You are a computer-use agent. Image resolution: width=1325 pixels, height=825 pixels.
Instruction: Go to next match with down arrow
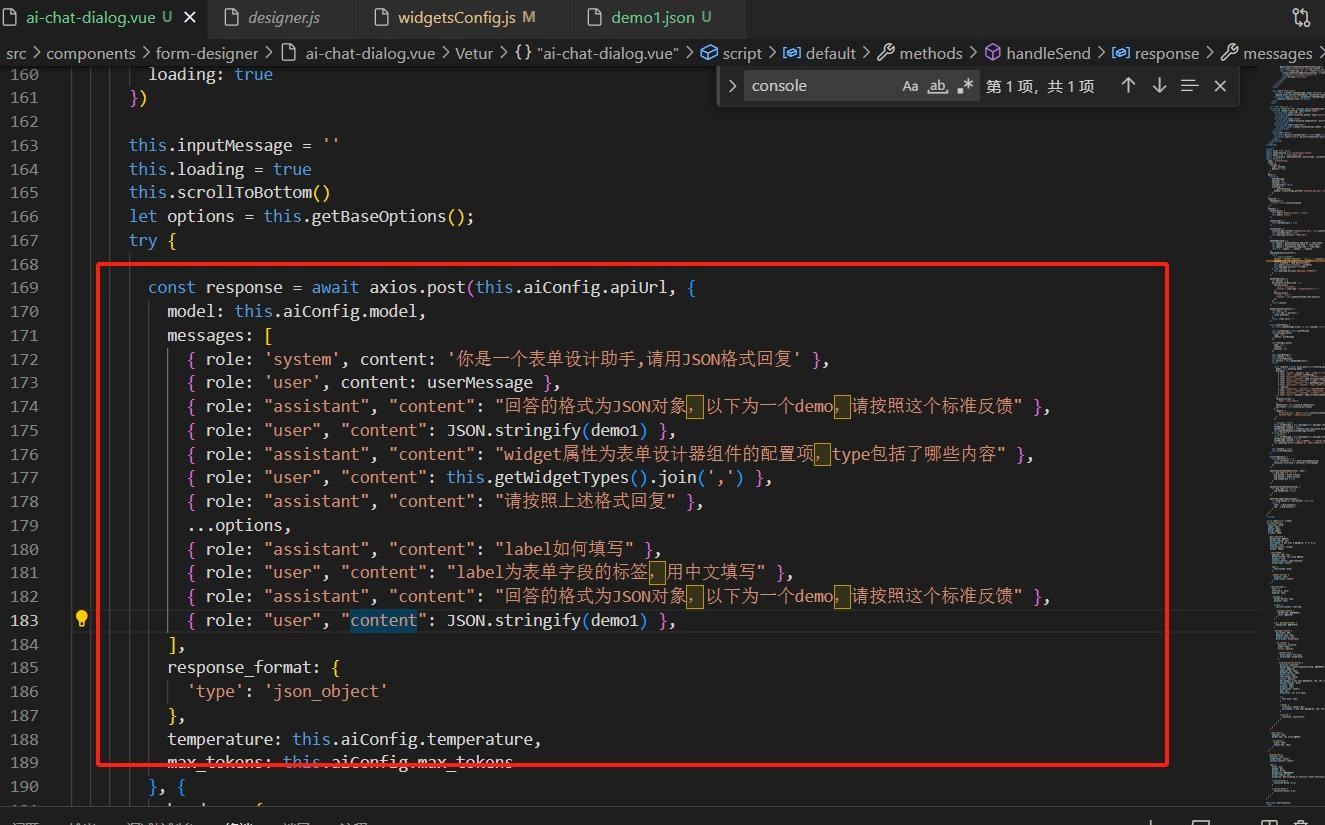1159,86
